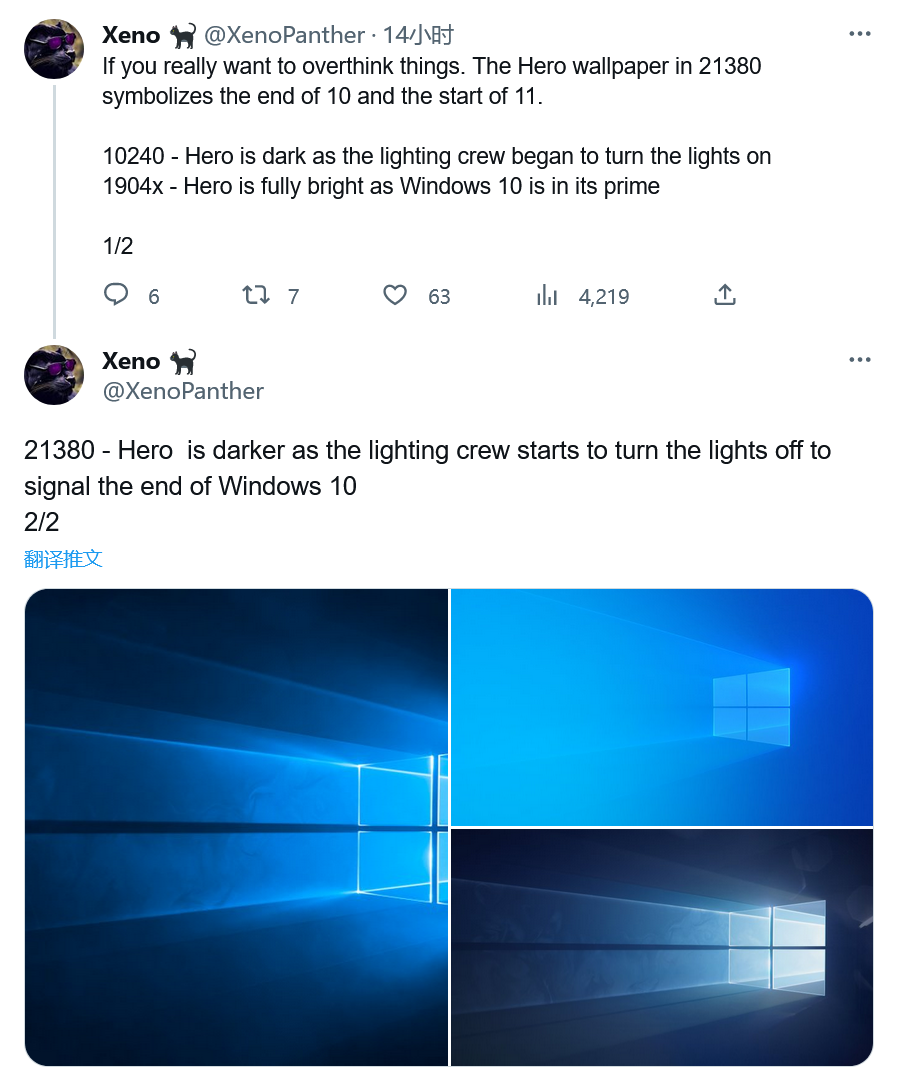Open the view analytics chart icon
The image size is (897, 1084).
click(x=547, y=295)
